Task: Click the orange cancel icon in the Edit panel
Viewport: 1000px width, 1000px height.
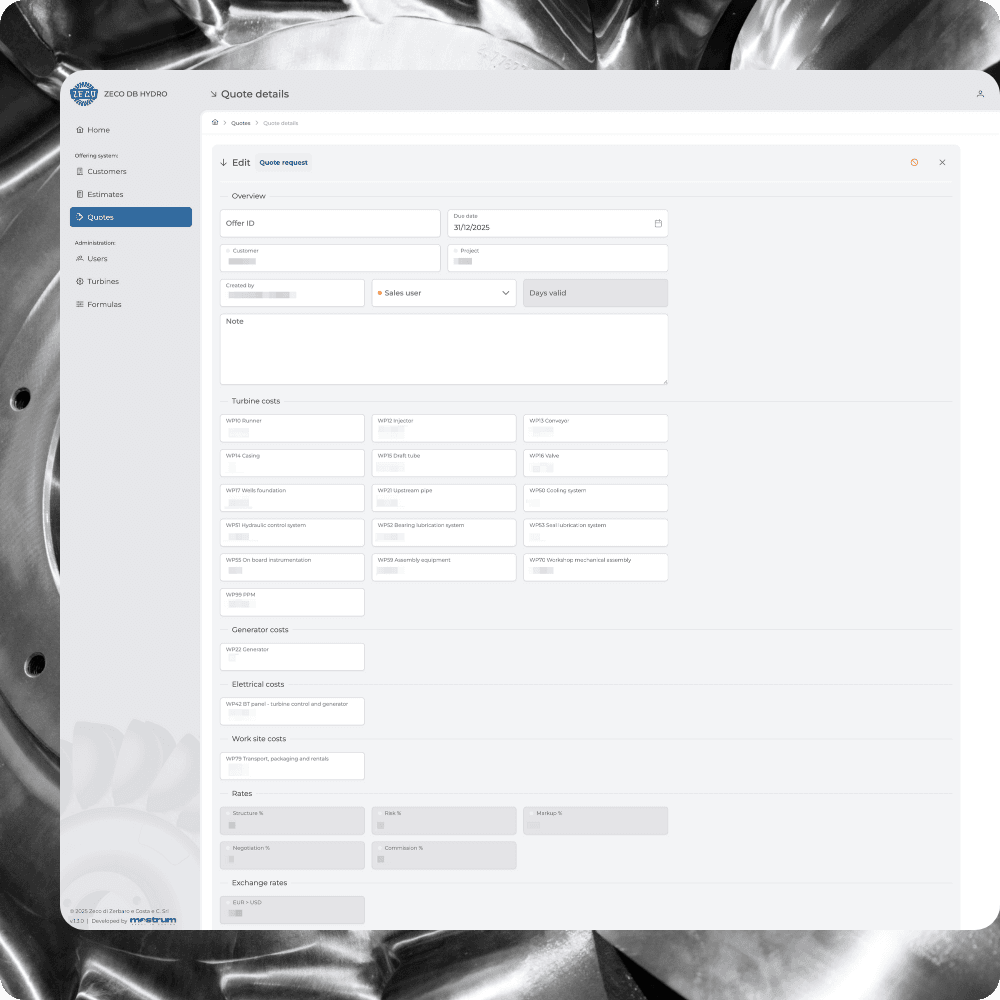Action: pyautogui.click(x=914, y=162)
